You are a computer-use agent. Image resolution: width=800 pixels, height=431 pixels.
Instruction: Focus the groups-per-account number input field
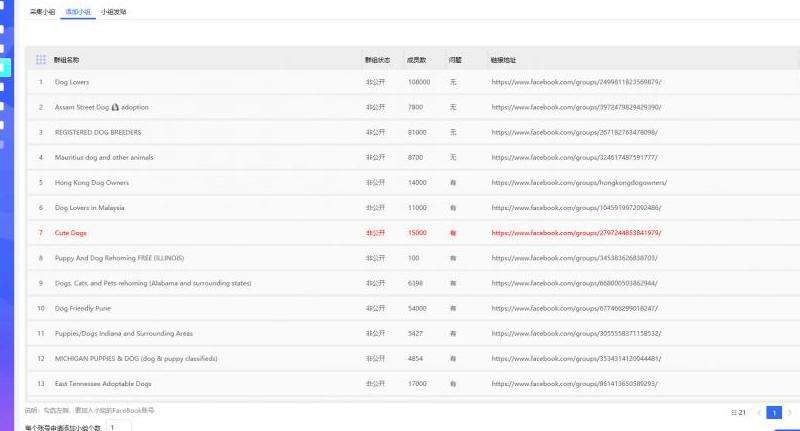click(119, 427)
